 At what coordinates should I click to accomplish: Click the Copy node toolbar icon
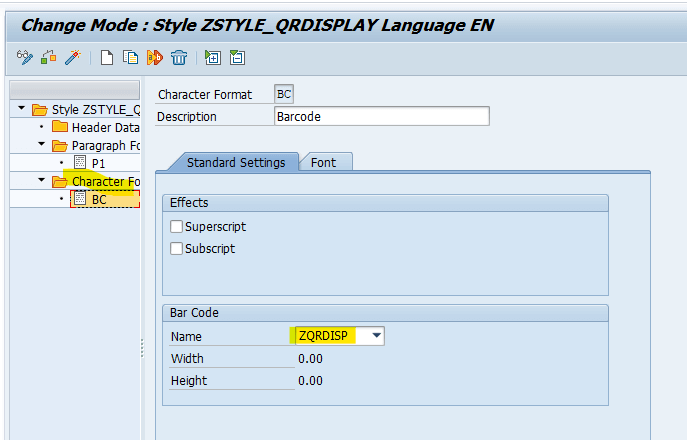131,57
